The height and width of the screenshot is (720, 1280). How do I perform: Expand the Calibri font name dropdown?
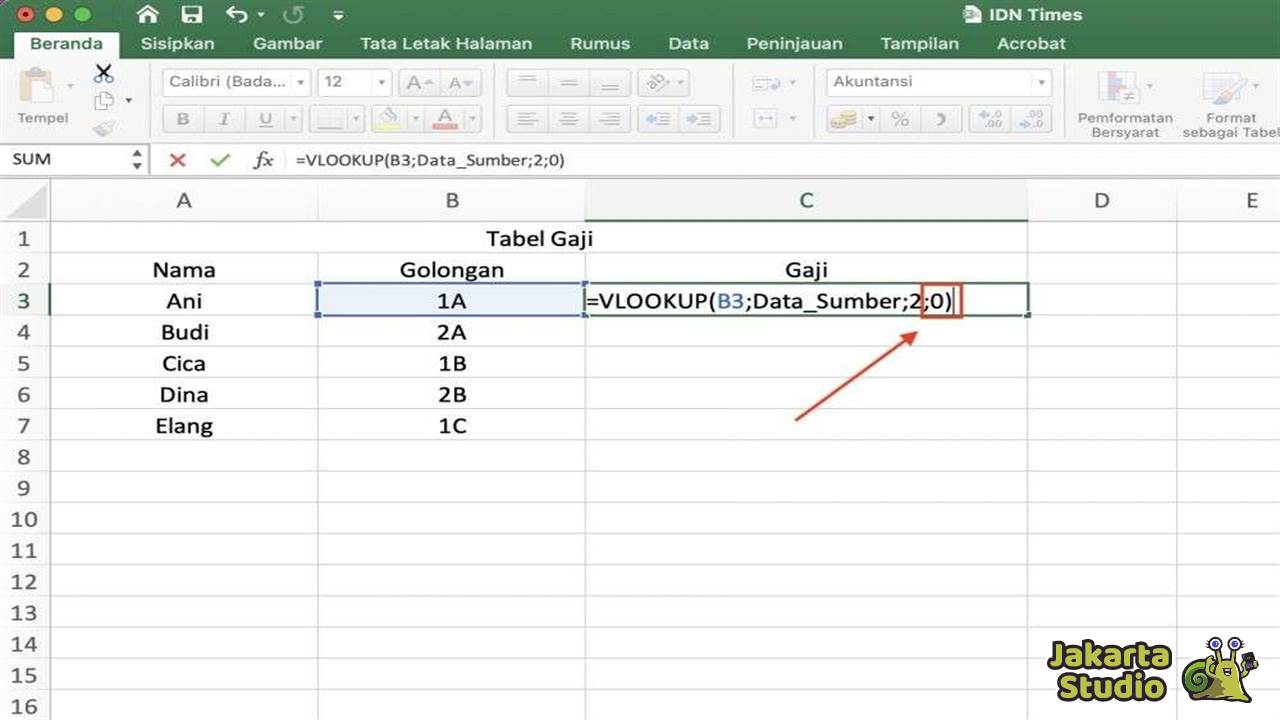pyautogui.click(x=303, y=82)
